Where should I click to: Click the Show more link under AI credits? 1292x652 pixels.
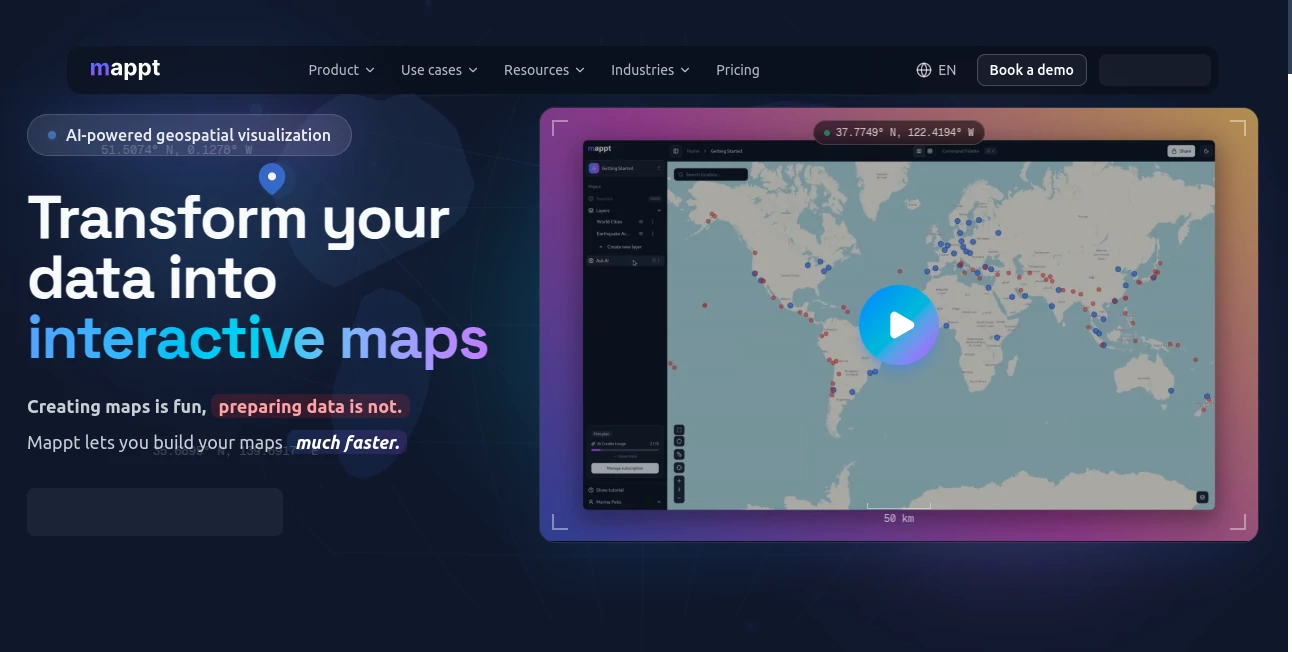click(x=625, y=456)
